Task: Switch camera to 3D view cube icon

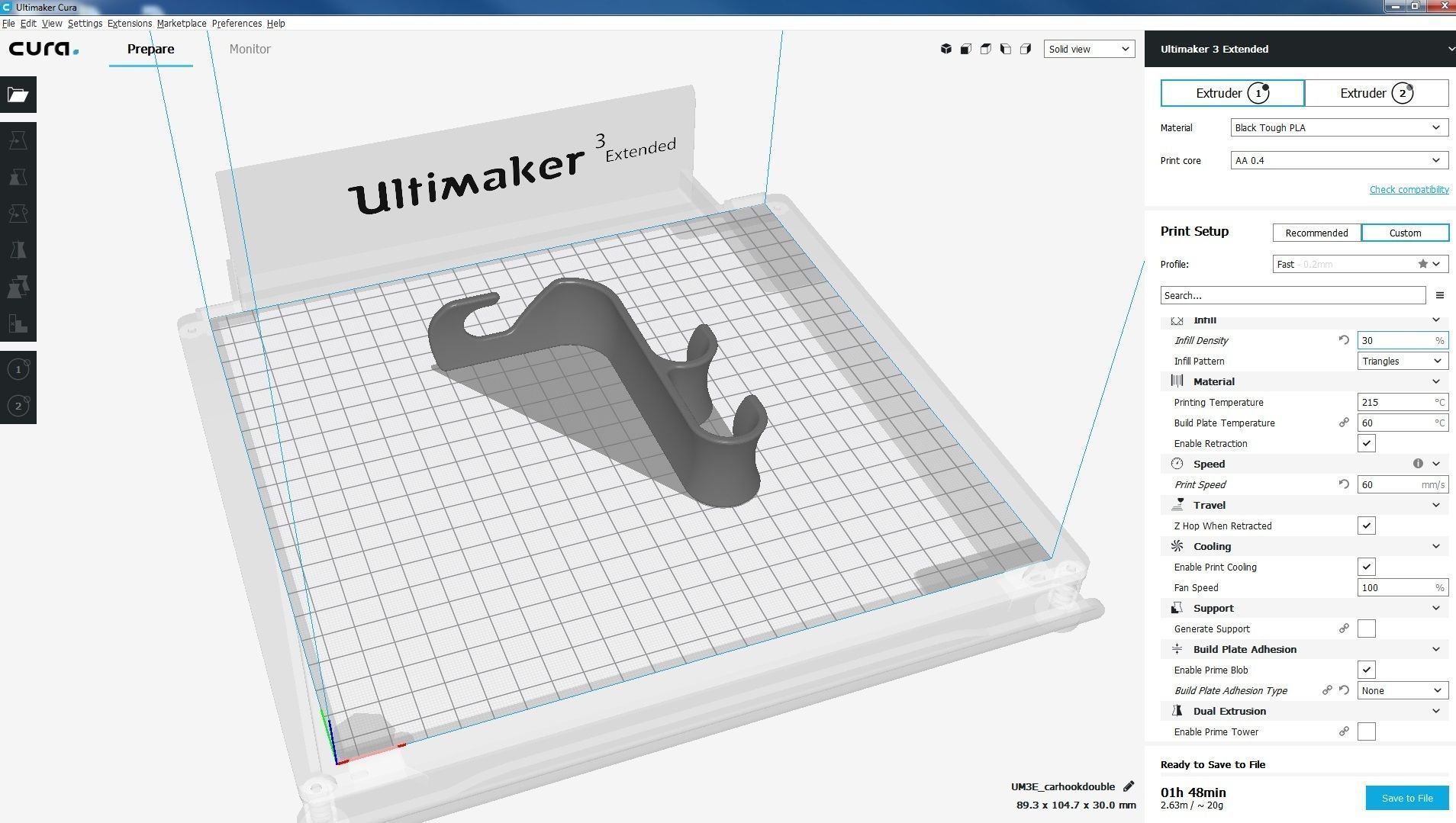Action: click(946, 49)
